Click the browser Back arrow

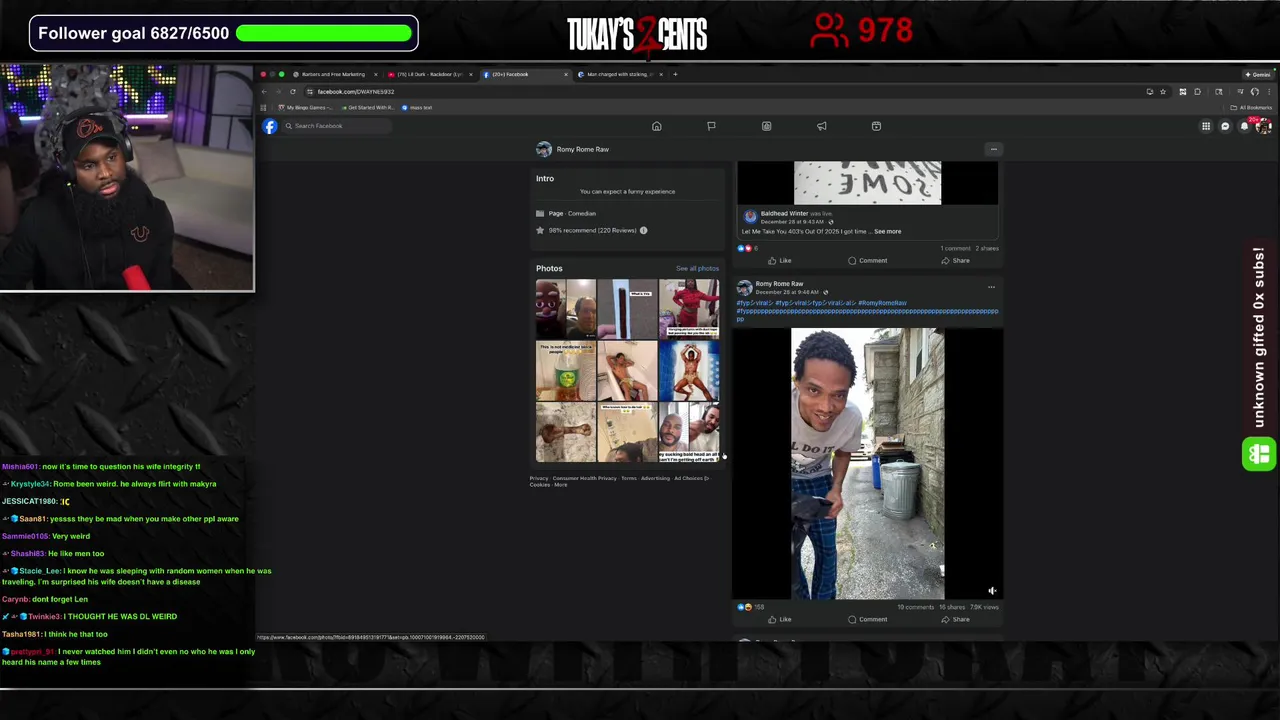[264, 91]
